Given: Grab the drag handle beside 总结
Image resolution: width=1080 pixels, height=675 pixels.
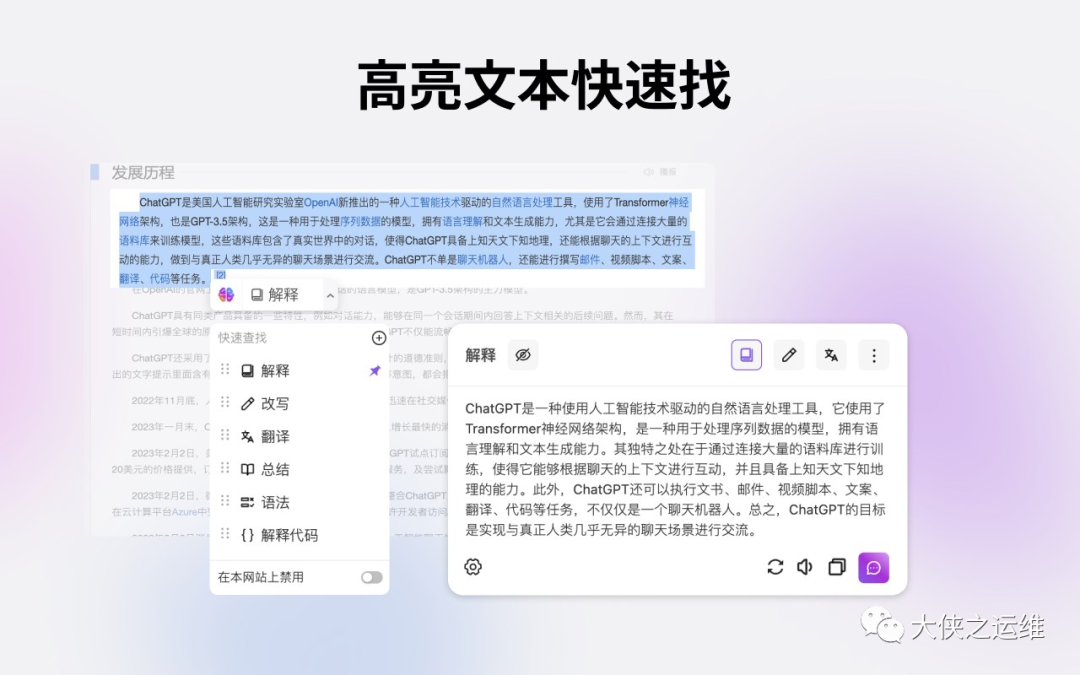Looking at the screenshot, I should 225,468.
